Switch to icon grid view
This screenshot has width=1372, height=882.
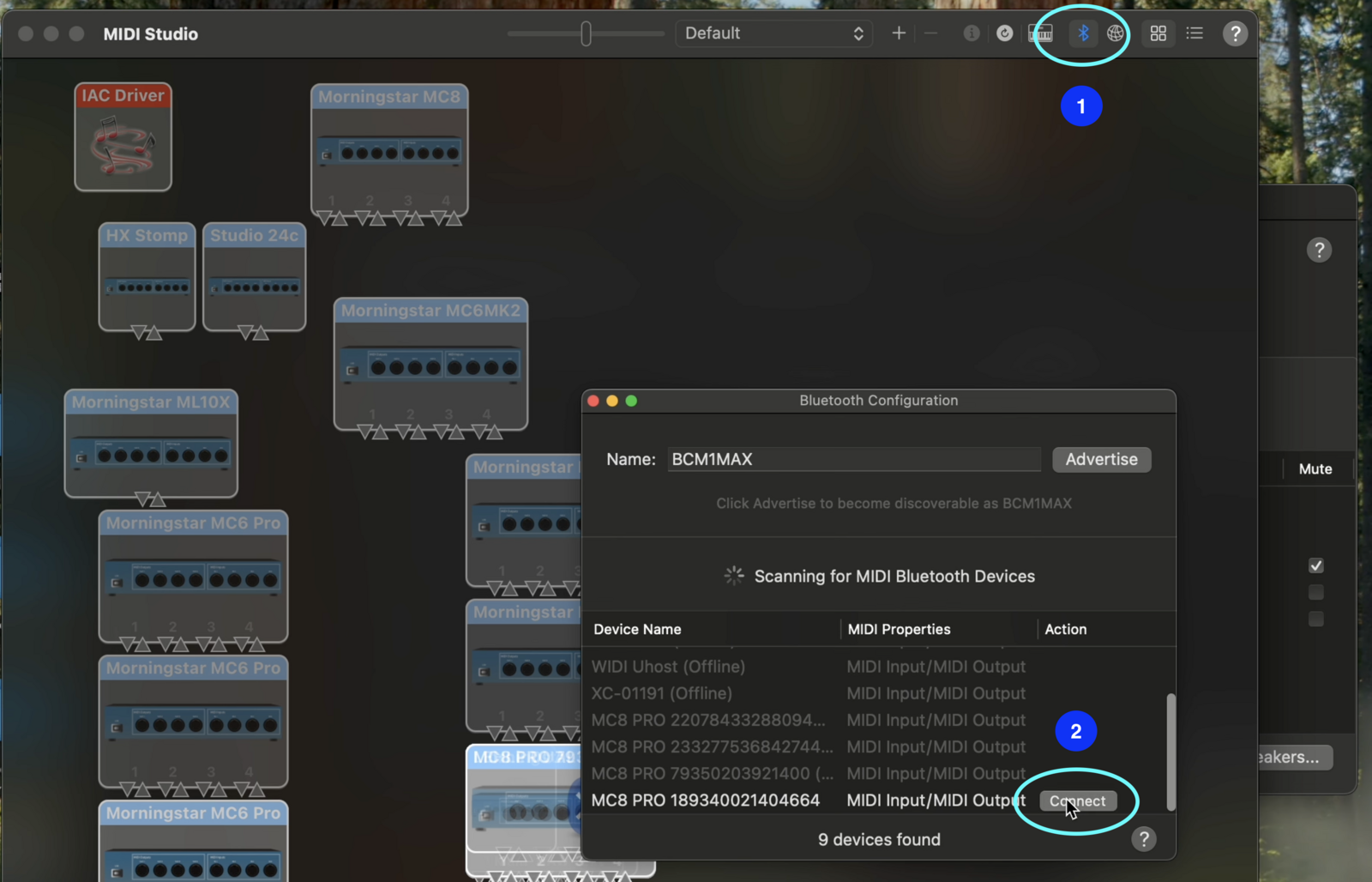[1158, 33]
